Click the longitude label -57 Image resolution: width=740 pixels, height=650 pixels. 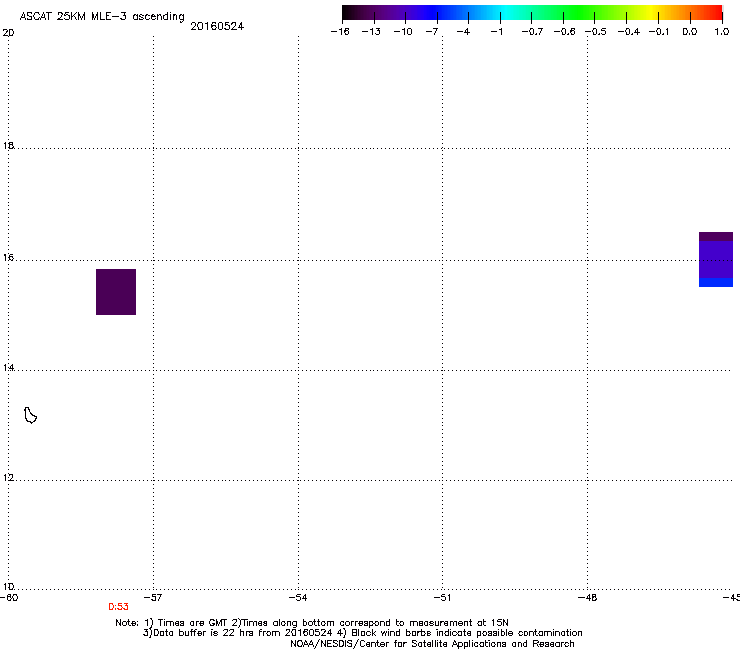pyautogui.click(x=153, y=598)
